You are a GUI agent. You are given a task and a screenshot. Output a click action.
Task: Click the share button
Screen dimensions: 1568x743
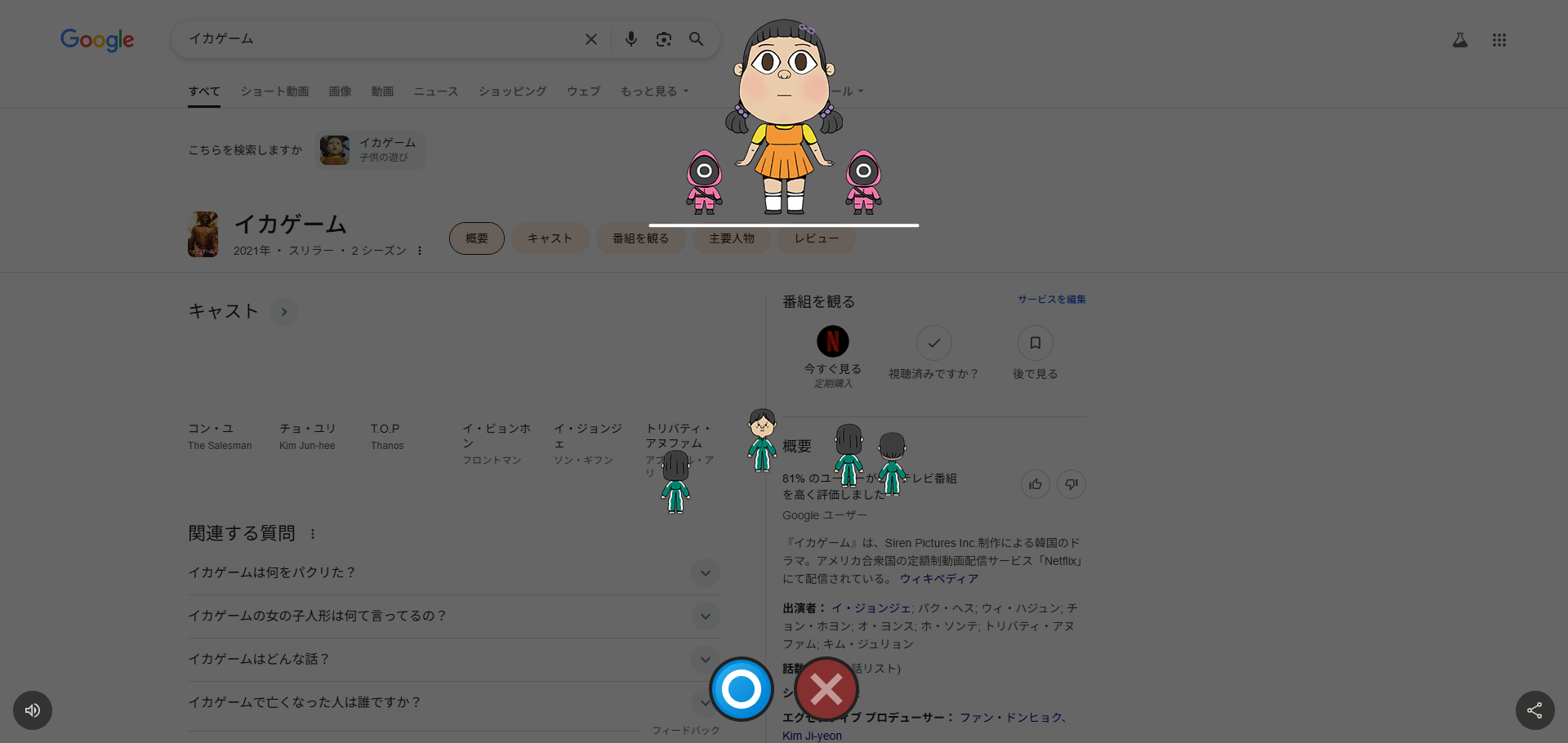point(1535,710)
